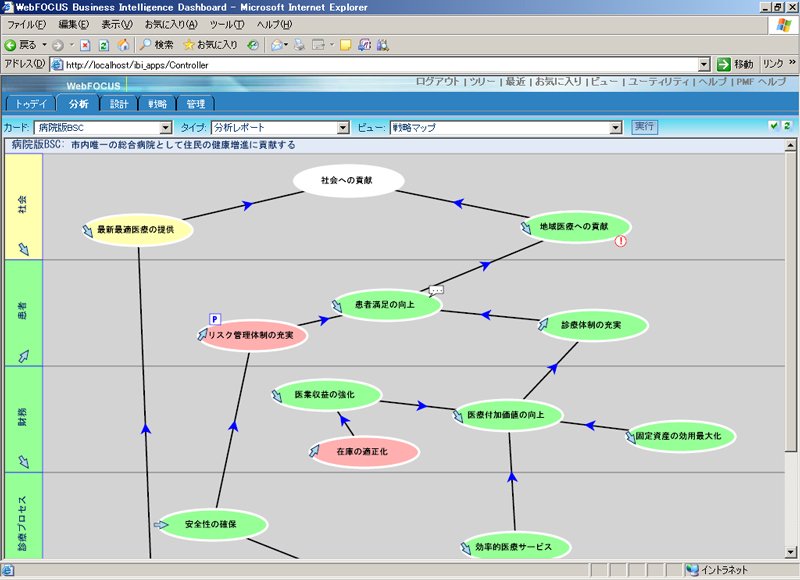Click the trend arrow icon on 最新最適医療の提供
Viewport: 800px width, 580px height.
tap(88, 231)
